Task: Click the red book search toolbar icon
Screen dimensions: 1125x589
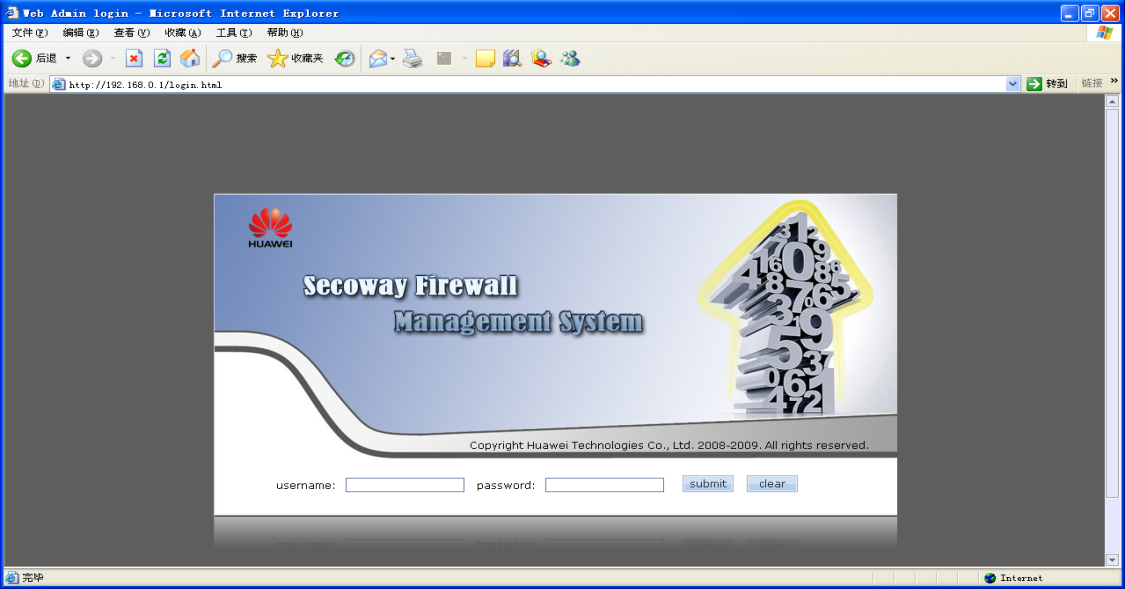Action: [x=541, y=58]
